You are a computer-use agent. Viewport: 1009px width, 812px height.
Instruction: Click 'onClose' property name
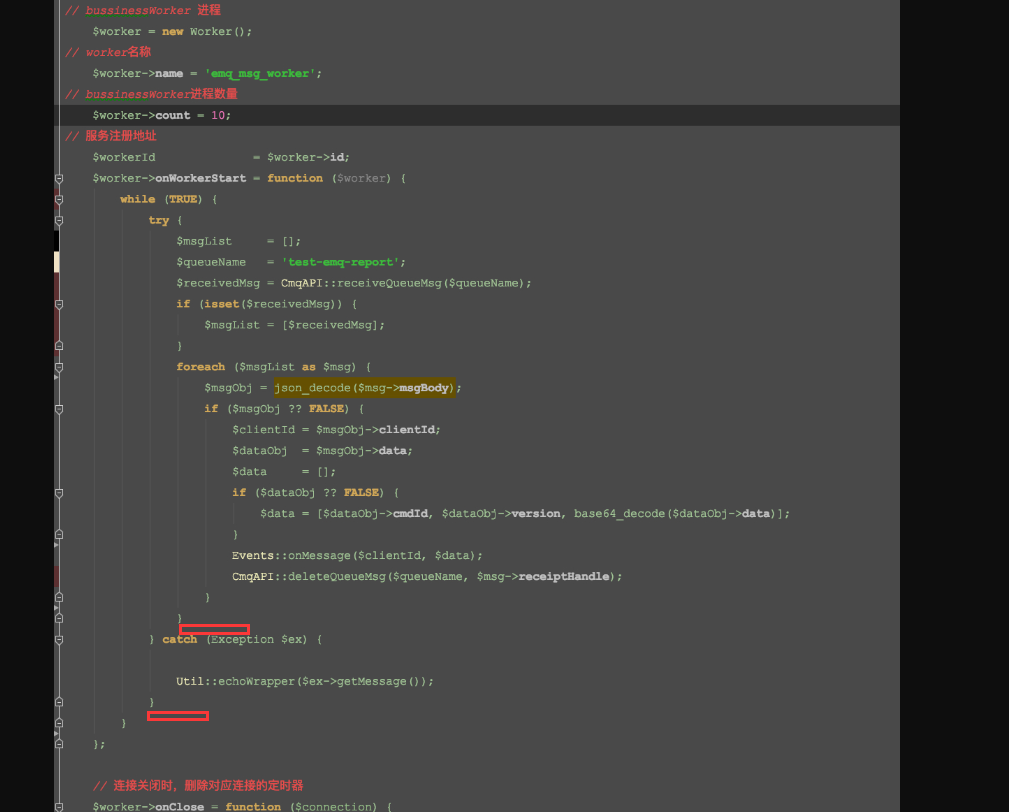180,807
